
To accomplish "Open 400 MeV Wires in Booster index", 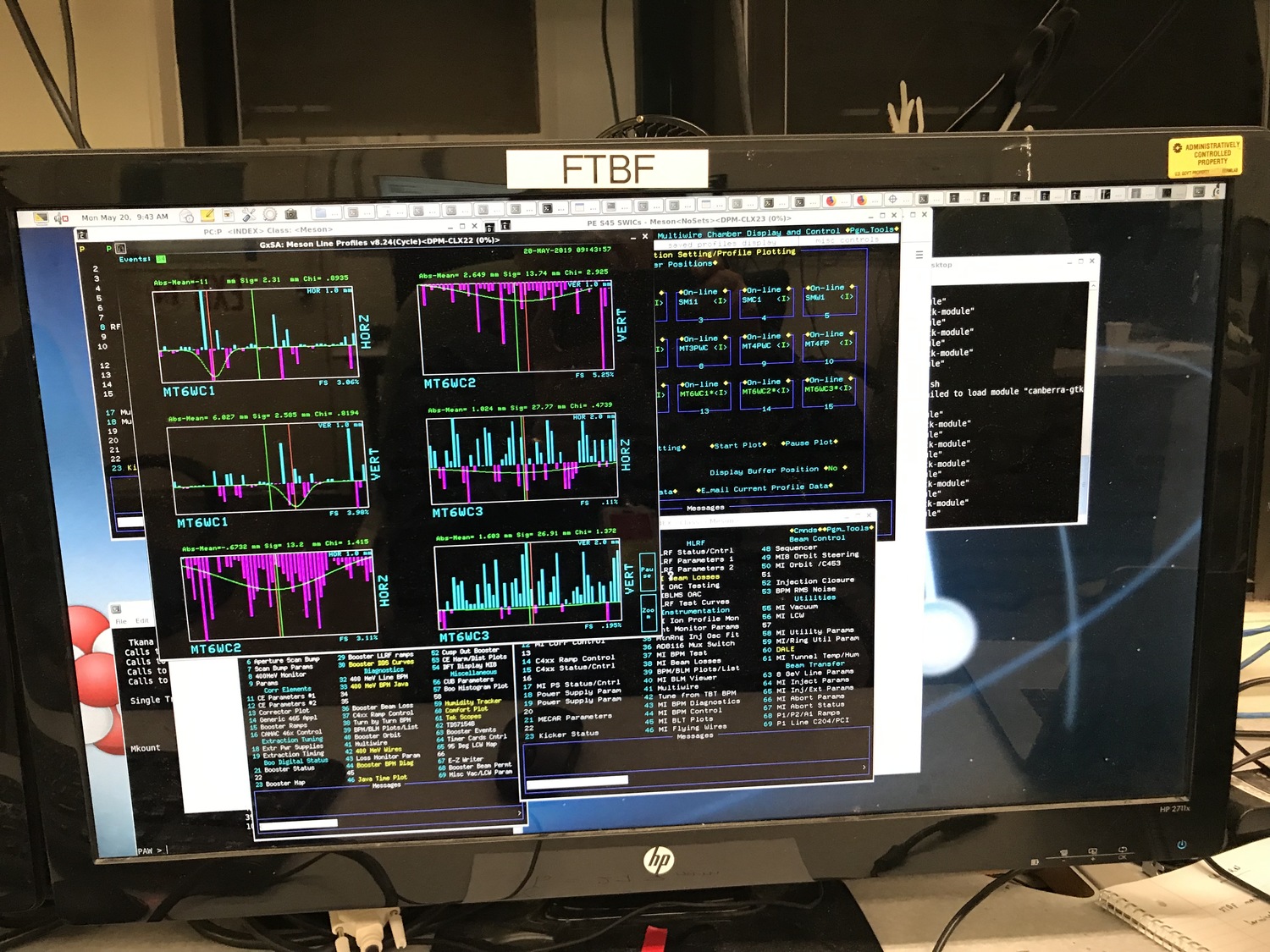I will coord(378,750).
